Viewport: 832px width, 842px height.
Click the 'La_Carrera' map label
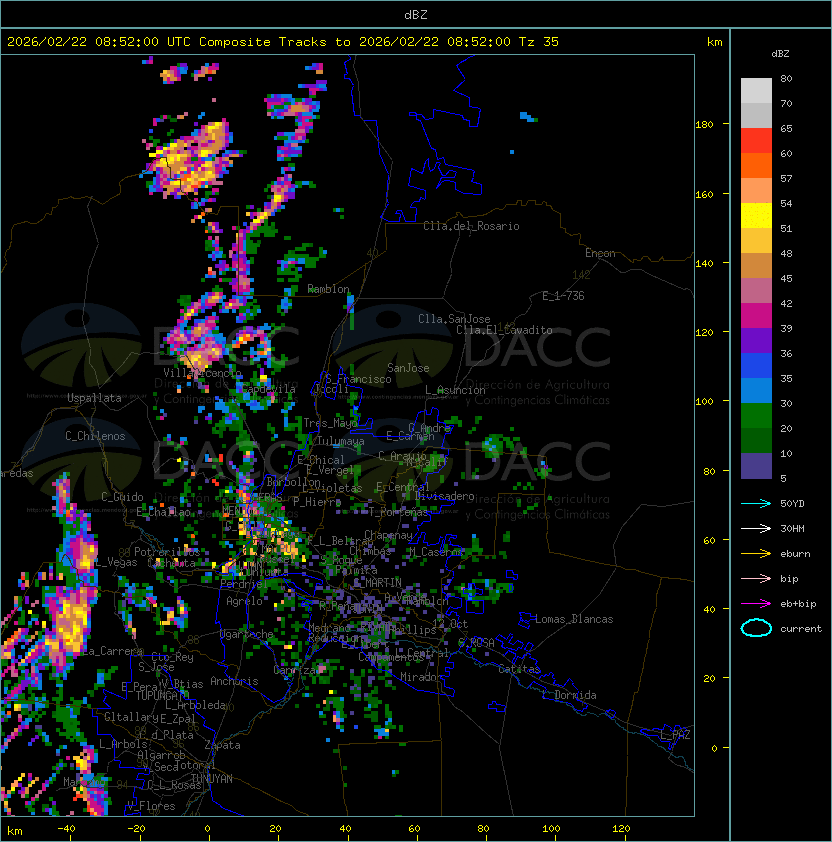[113, 651]
